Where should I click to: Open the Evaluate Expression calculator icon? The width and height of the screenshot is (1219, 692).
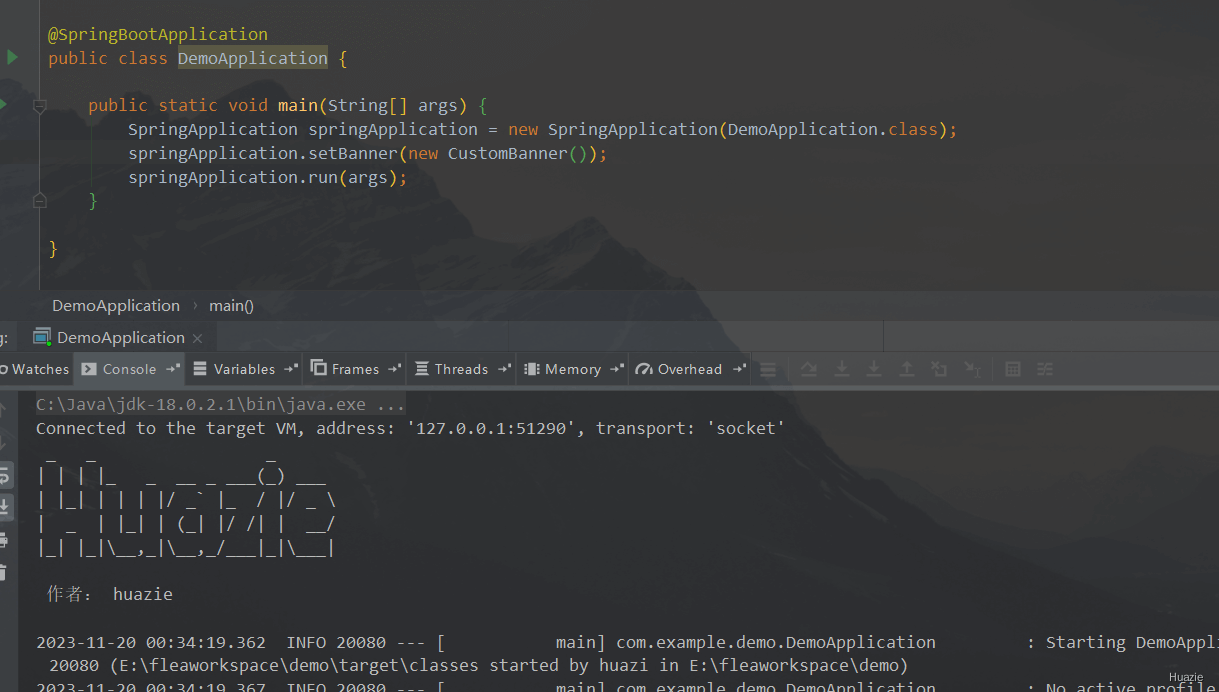(1012, 369)
